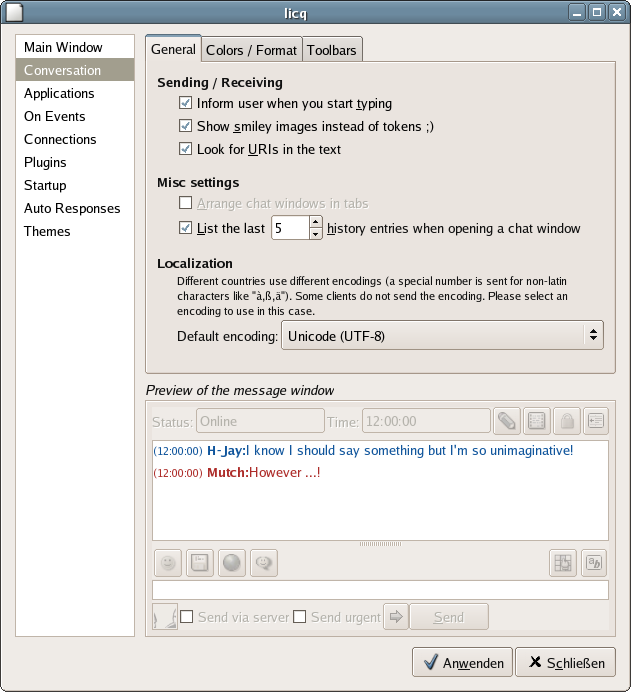Increase history entries with spinner up arrow

[316, 222]
